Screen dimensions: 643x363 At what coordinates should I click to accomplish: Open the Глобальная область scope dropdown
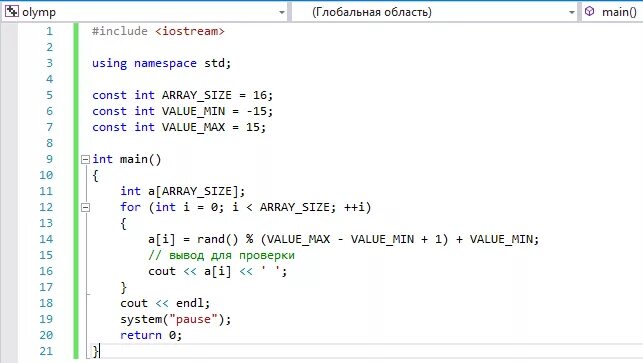click(x=434, y=12)
